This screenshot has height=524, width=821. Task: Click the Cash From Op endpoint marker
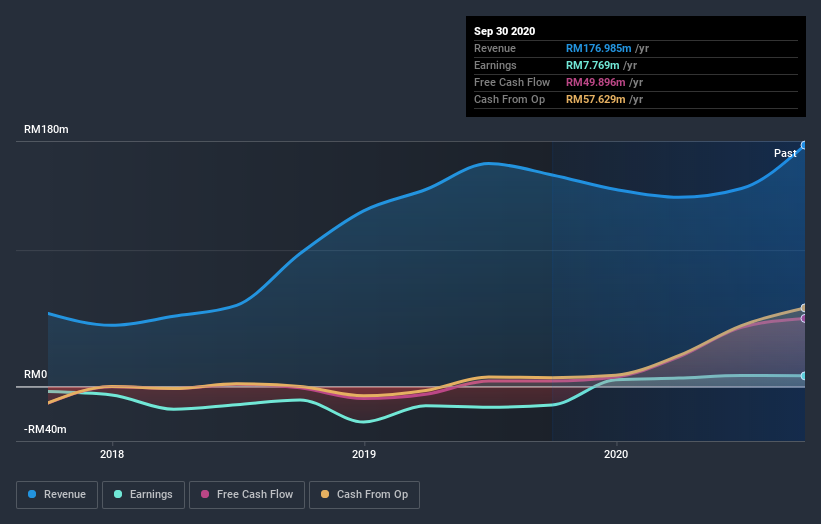click(x=804, y=308)
